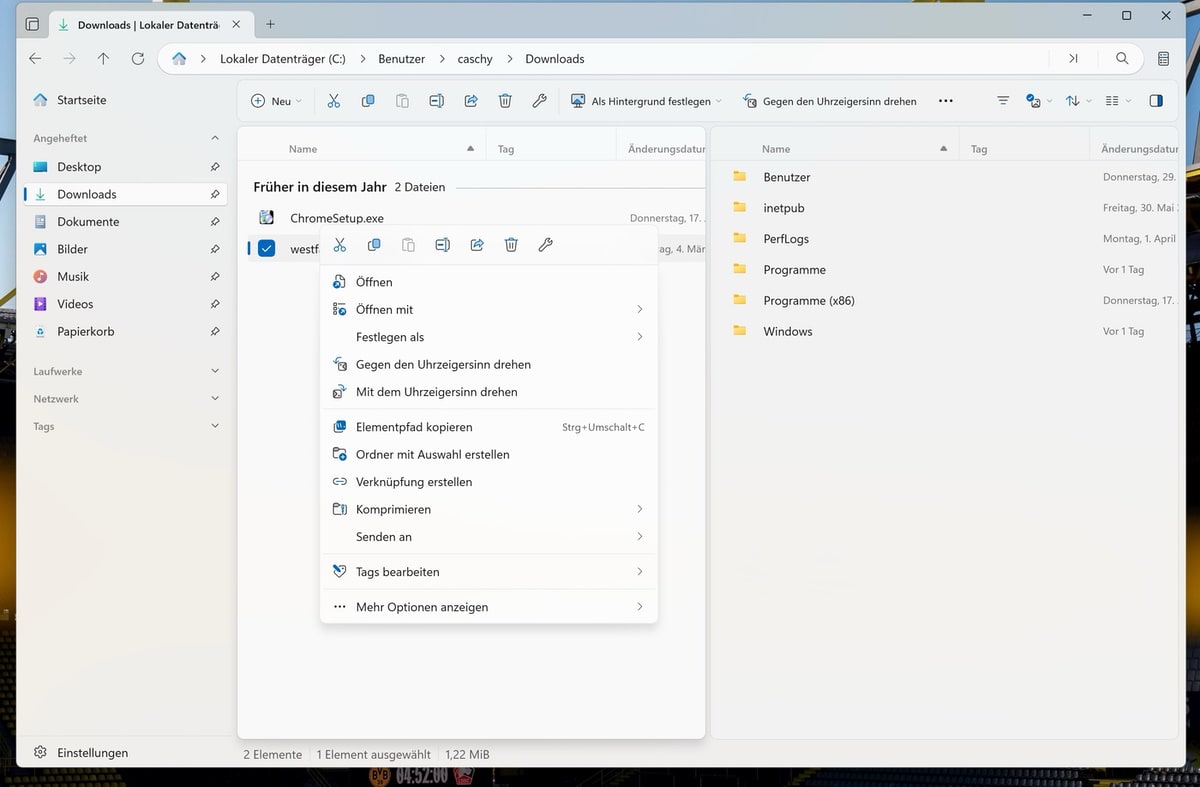Add a new tab with plus button

270,24
